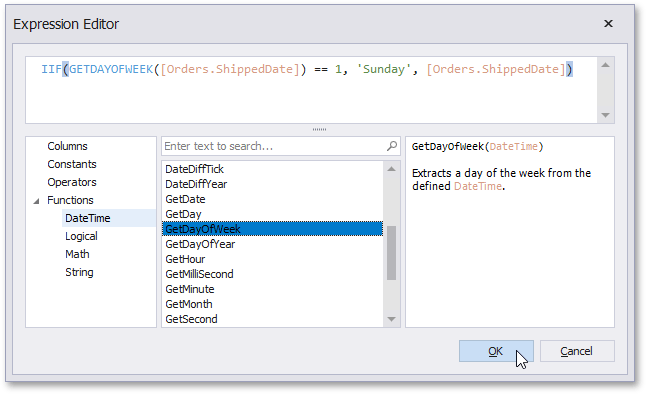The image size is (646, 394).
Task: Select GetDay in the function list
Action: click(272, 214)
